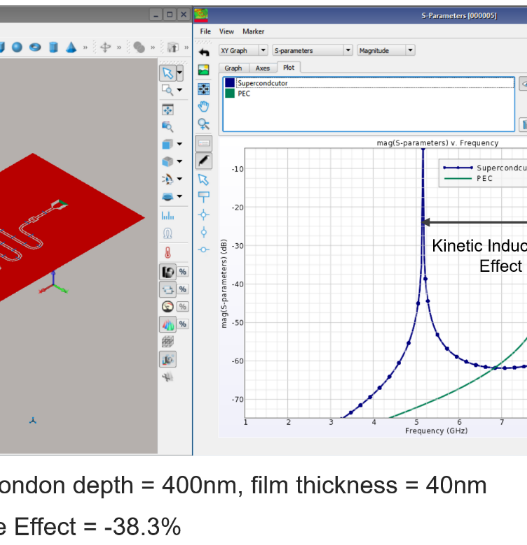Click the navy Supercondcutor color swatch

230,83
